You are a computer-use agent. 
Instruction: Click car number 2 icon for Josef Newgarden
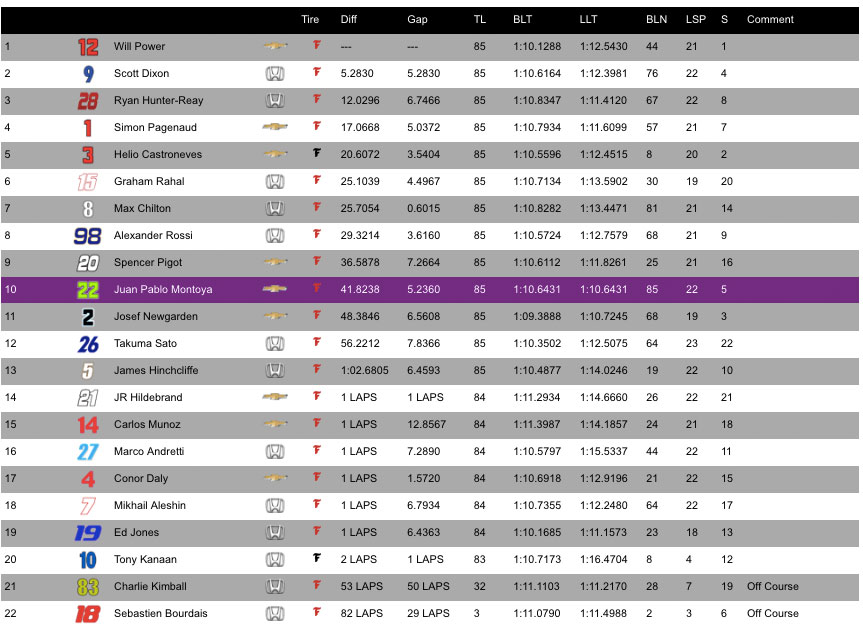pos(88,317)
